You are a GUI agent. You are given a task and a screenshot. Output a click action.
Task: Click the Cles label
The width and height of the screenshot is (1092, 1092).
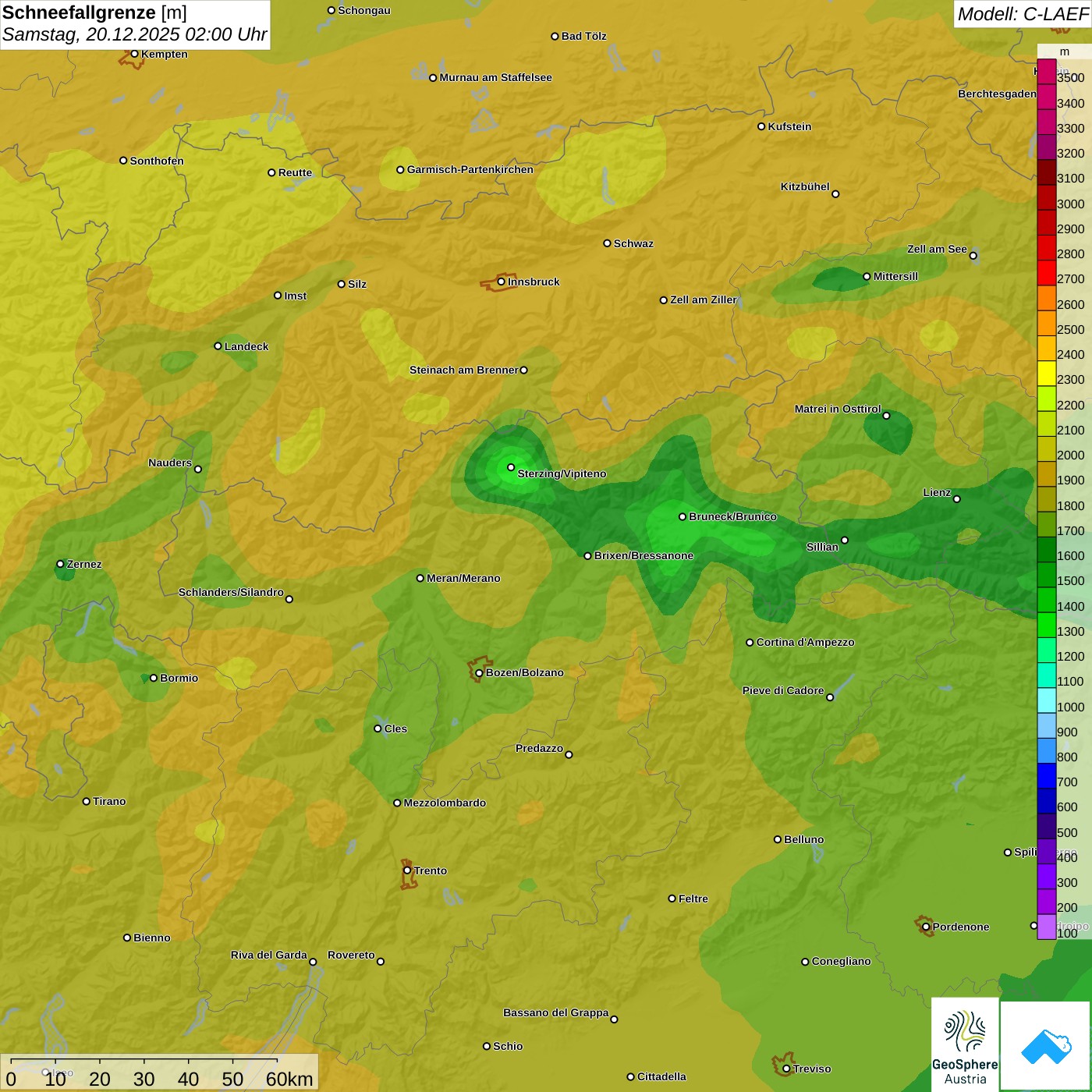[x=395, y=729]
